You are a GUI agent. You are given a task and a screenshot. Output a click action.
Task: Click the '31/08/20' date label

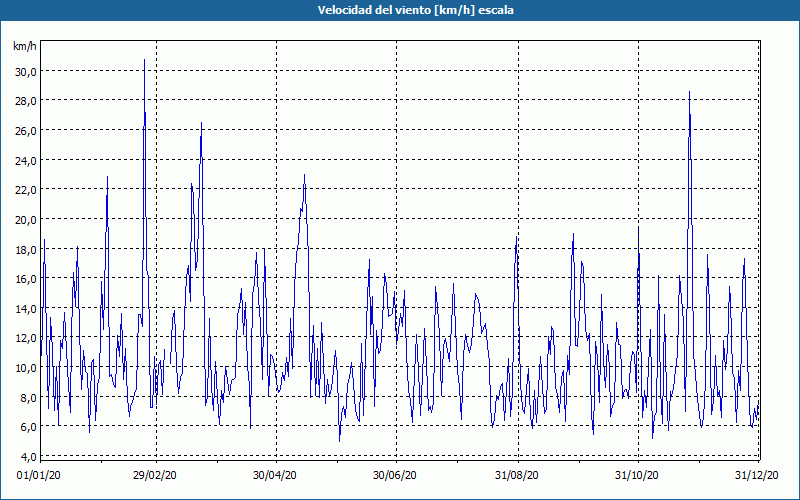coord(517,475)
